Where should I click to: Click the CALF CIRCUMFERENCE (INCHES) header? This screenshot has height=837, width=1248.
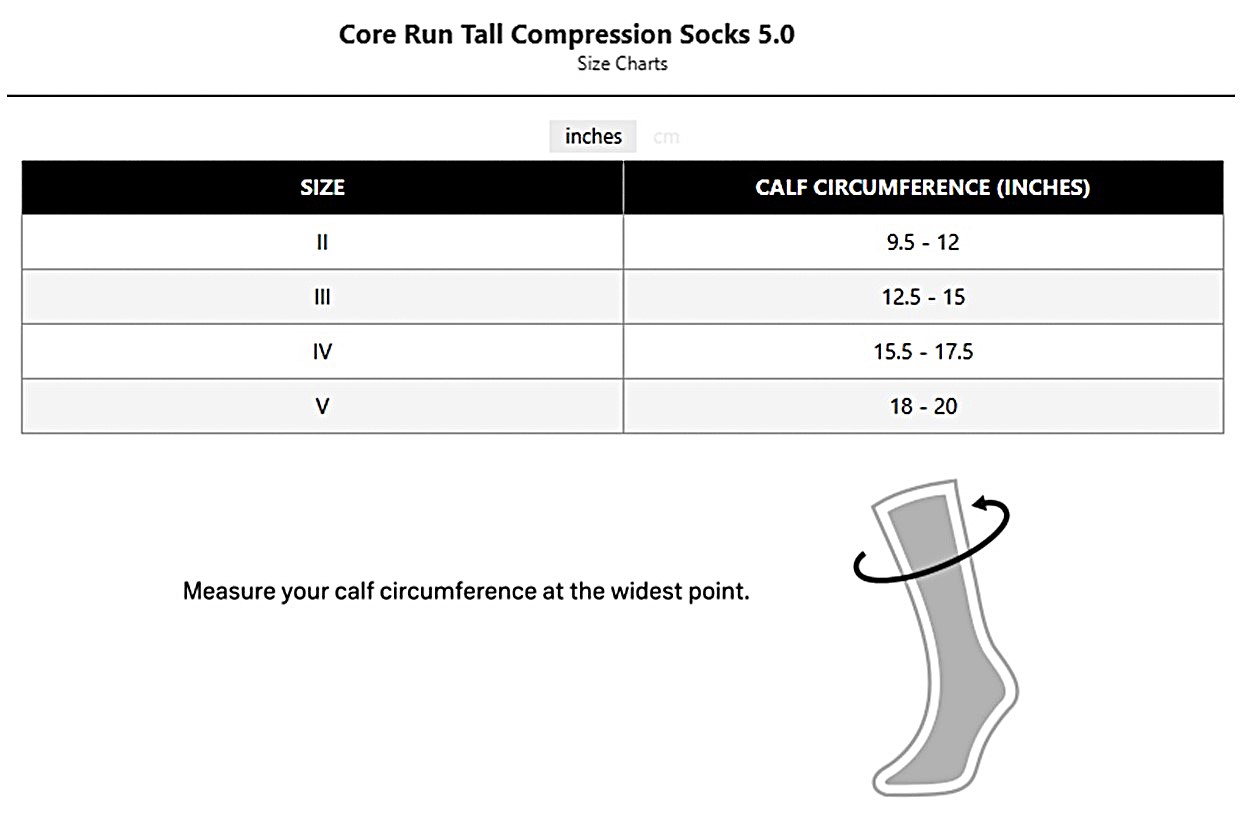(x=922, y=188)
